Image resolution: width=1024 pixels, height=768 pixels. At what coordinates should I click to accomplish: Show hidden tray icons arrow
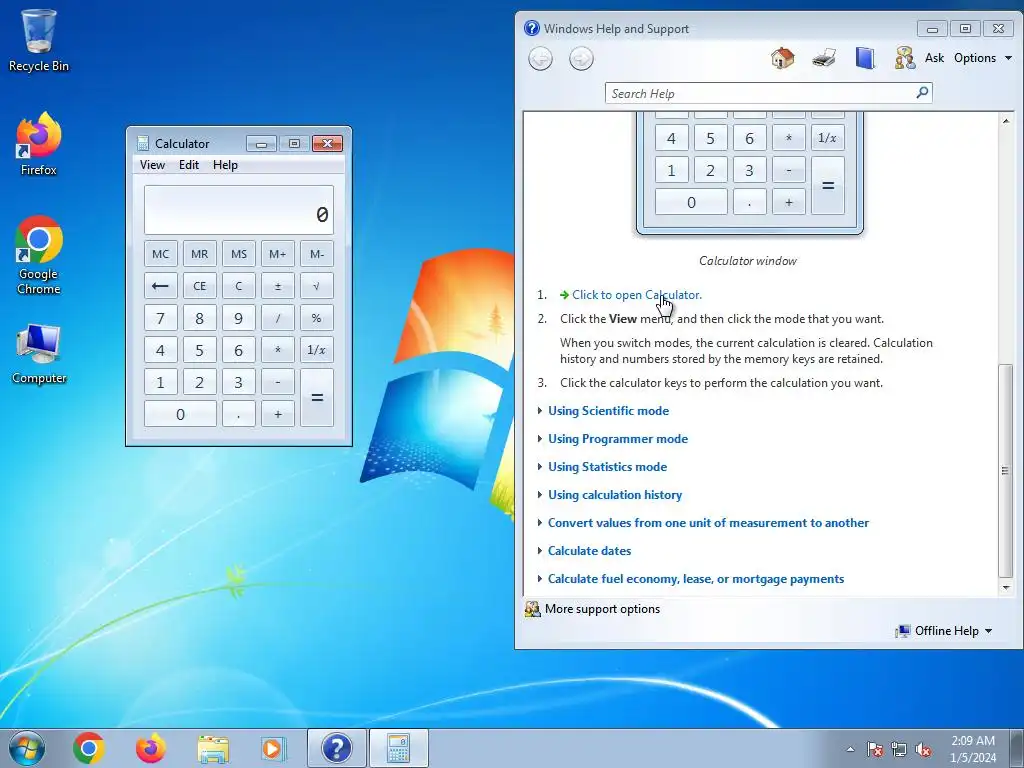click(x=850, y=749)
